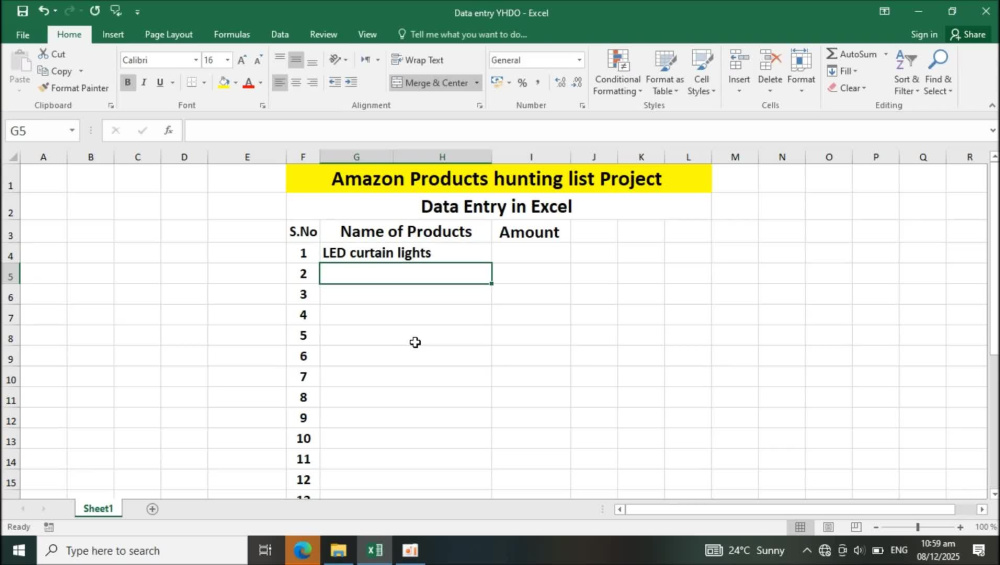Image resolution: width=1000 pixels, height=565 pixels.
Task: Click the Fill button
Action: coord(842,71)
